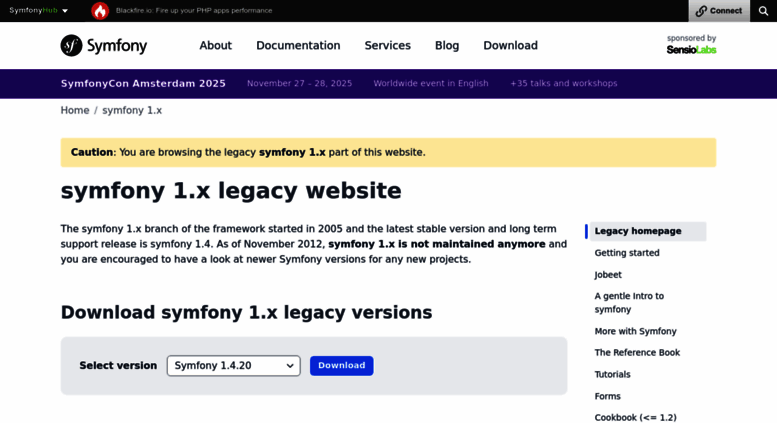Open the Services menu
This screenshot has height=423, width=777.
(388, 46)
